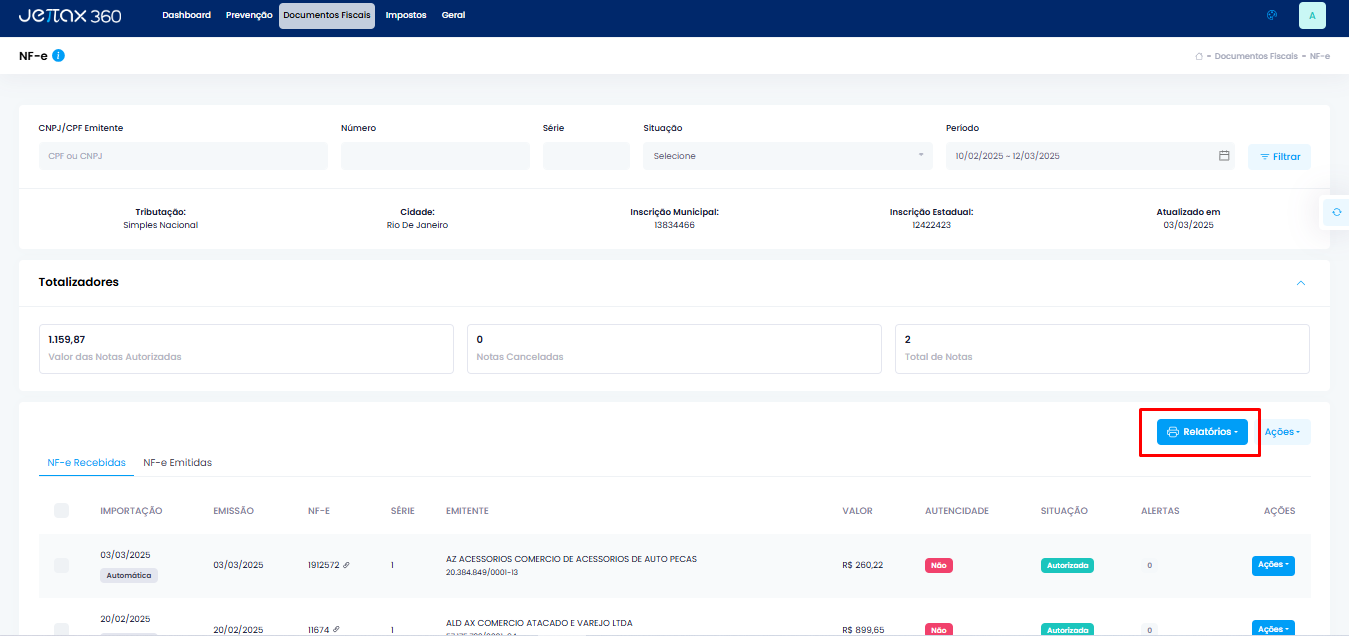Click the ALERTAS column header
The width and height of the screenshot is (1349, 636).
coord(1160,511)
